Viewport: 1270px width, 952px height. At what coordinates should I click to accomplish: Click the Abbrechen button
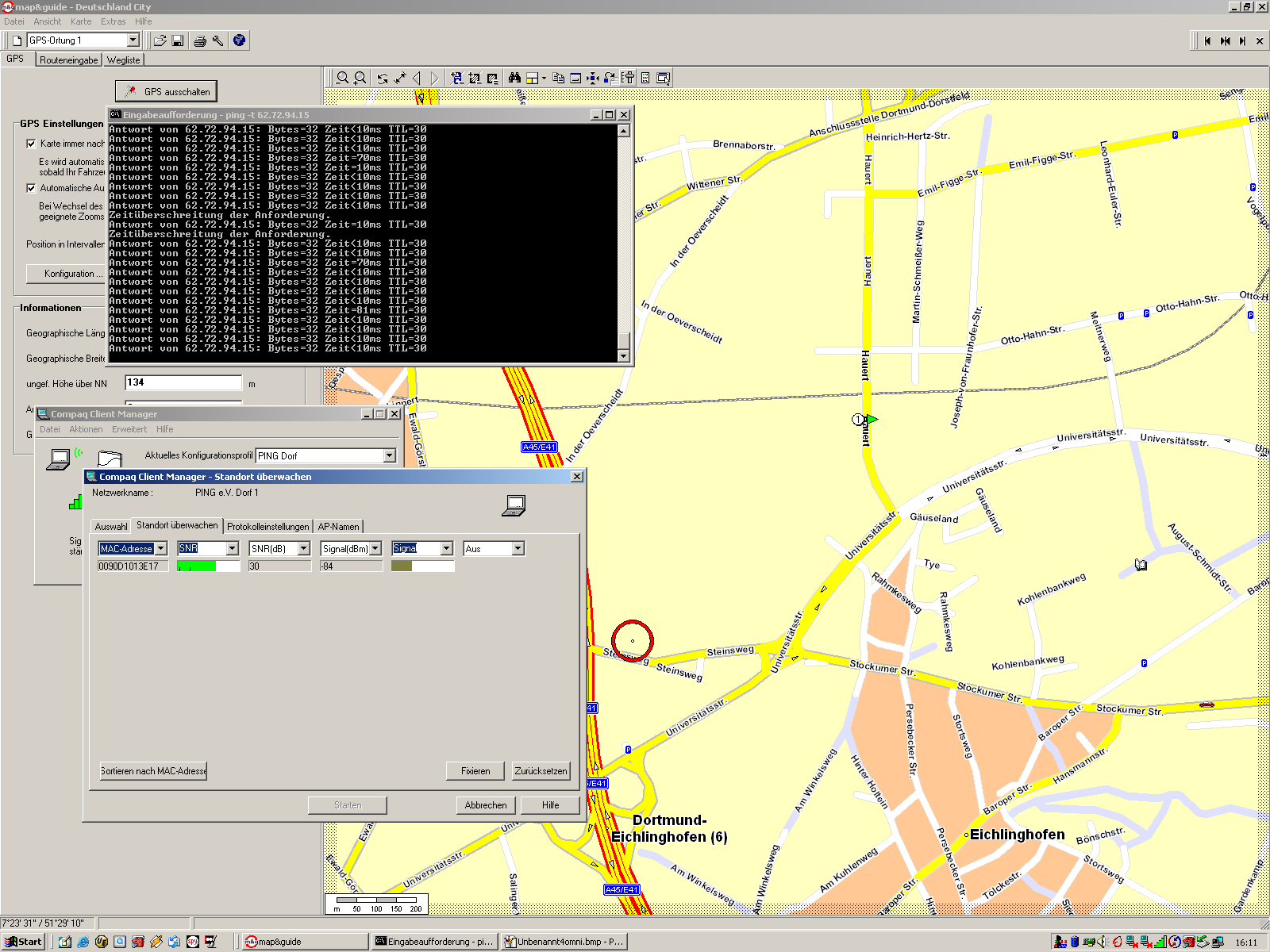pos(486,805)
